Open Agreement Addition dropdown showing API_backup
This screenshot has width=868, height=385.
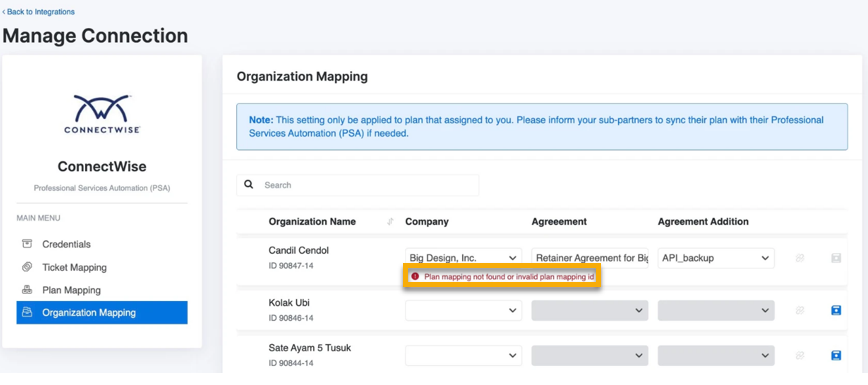[x=716, y=258]
